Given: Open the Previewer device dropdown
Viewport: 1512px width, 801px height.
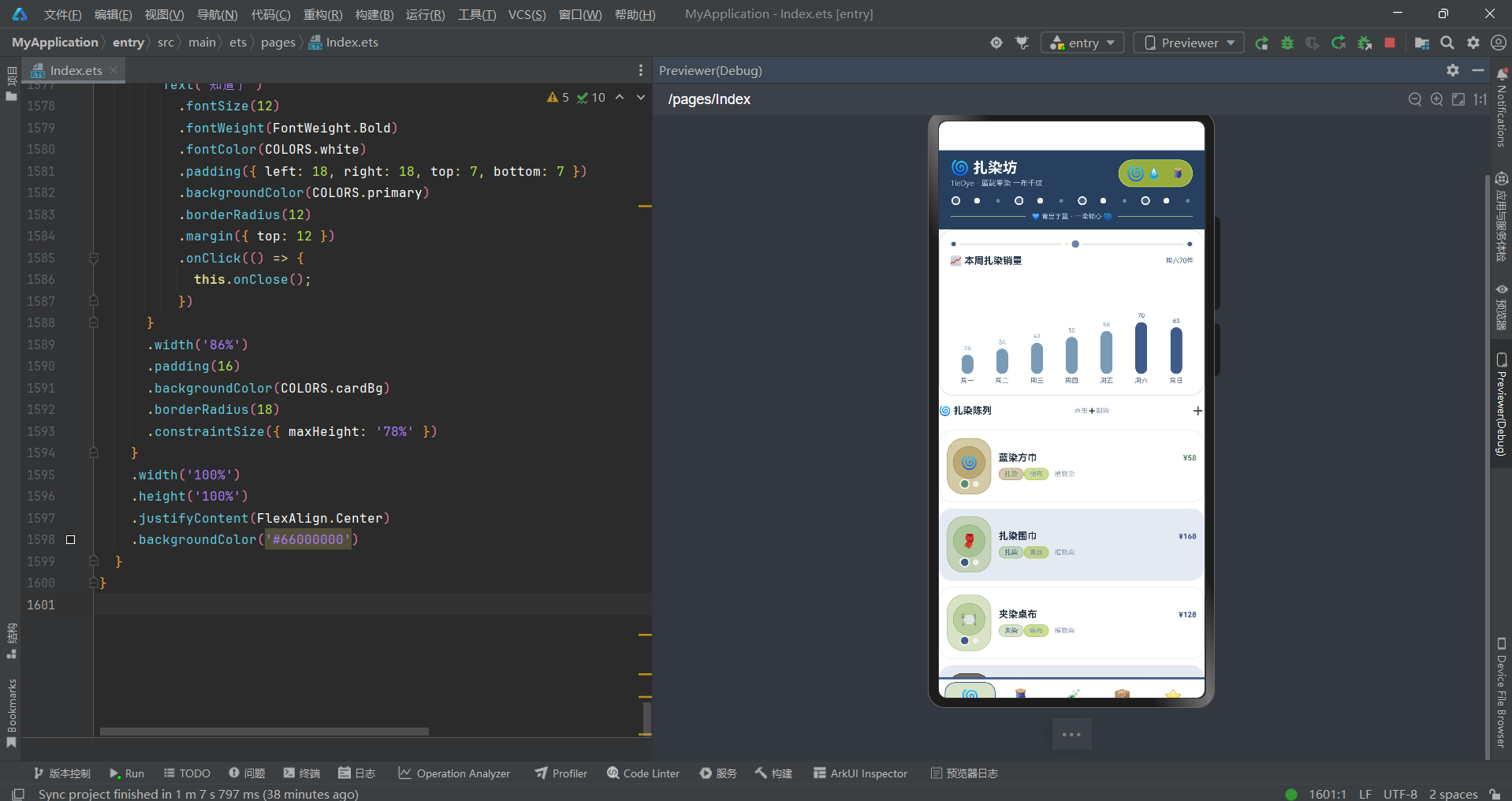Looking at the screenshot, I should pyautogui.click(x=1189, y=43).
